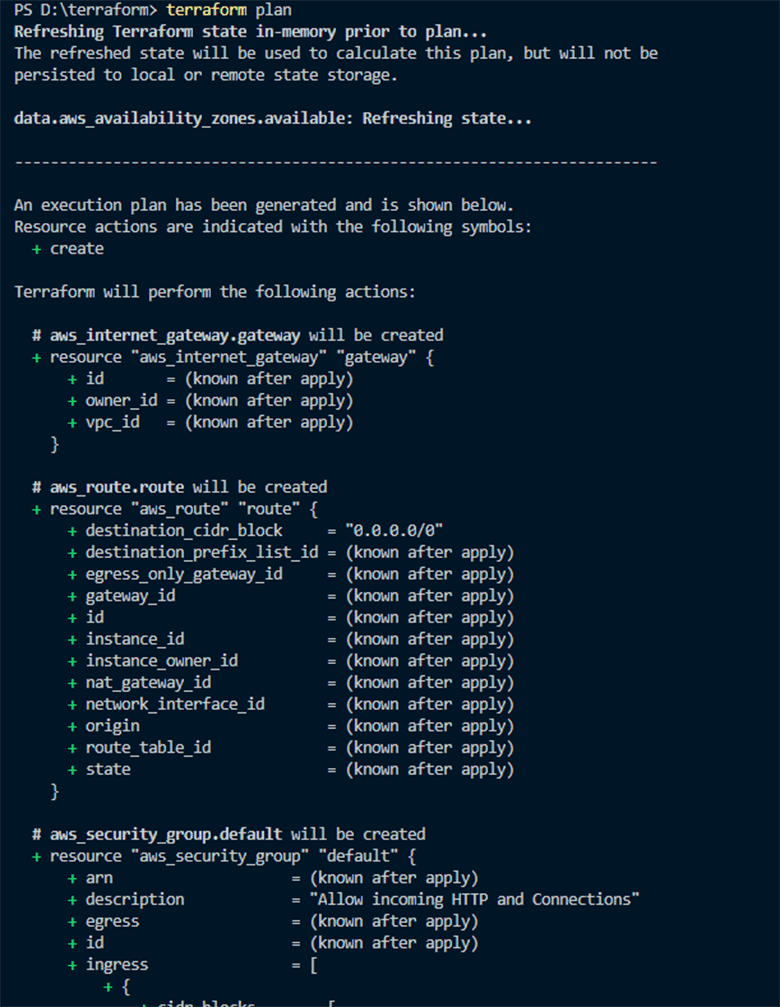The height and width of the screenshot is (1007, 780).
Task: Click "Terraform will perform the following actions" text
Action: 214,292
